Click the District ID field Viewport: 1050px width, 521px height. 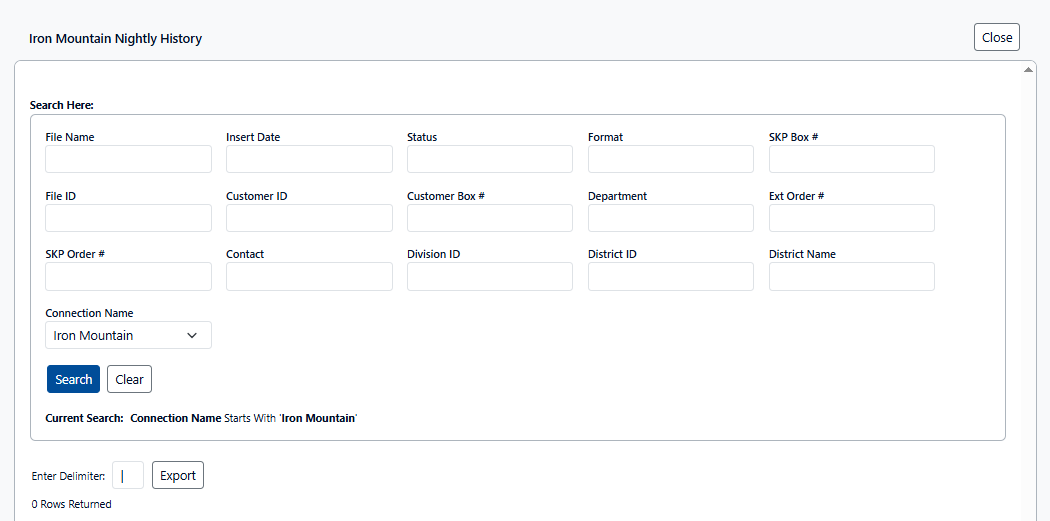pos(670,277)
